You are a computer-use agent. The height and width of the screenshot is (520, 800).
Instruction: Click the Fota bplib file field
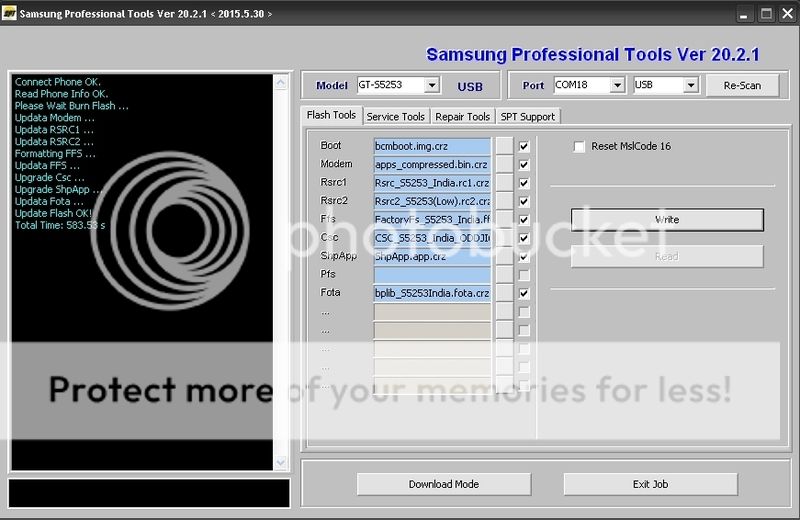pyautogui.click(x=432, y=293)
